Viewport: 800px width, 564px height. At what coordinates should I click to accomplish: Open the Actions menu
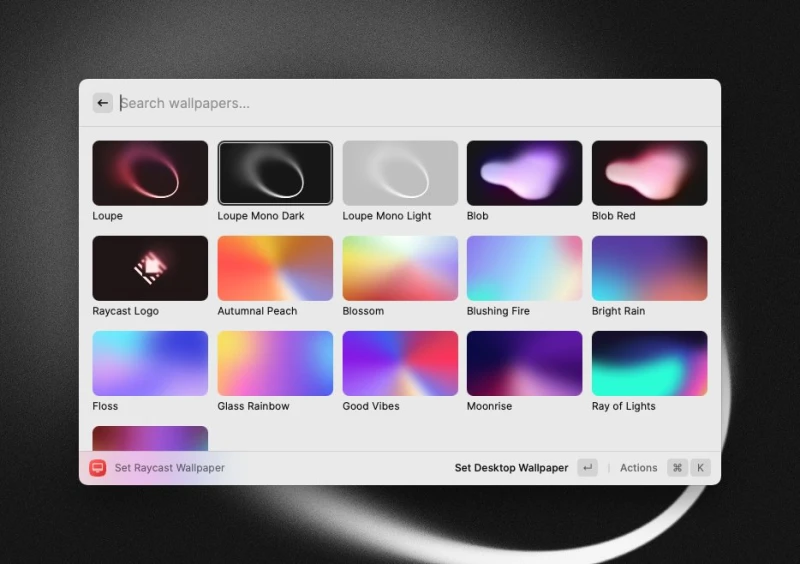point(638,468)
